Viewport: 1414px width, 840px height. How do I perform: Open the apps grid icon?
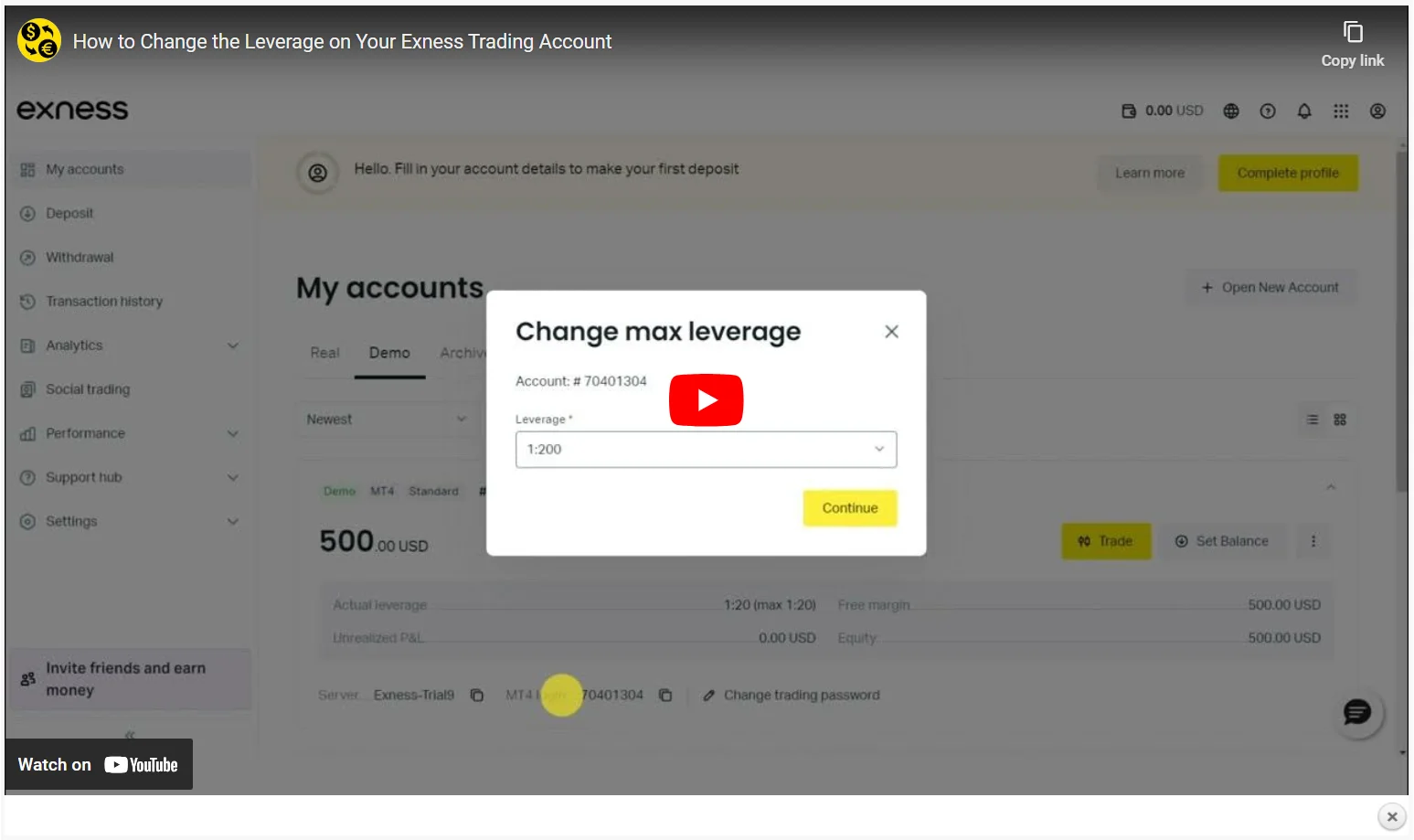(1341, 111)
